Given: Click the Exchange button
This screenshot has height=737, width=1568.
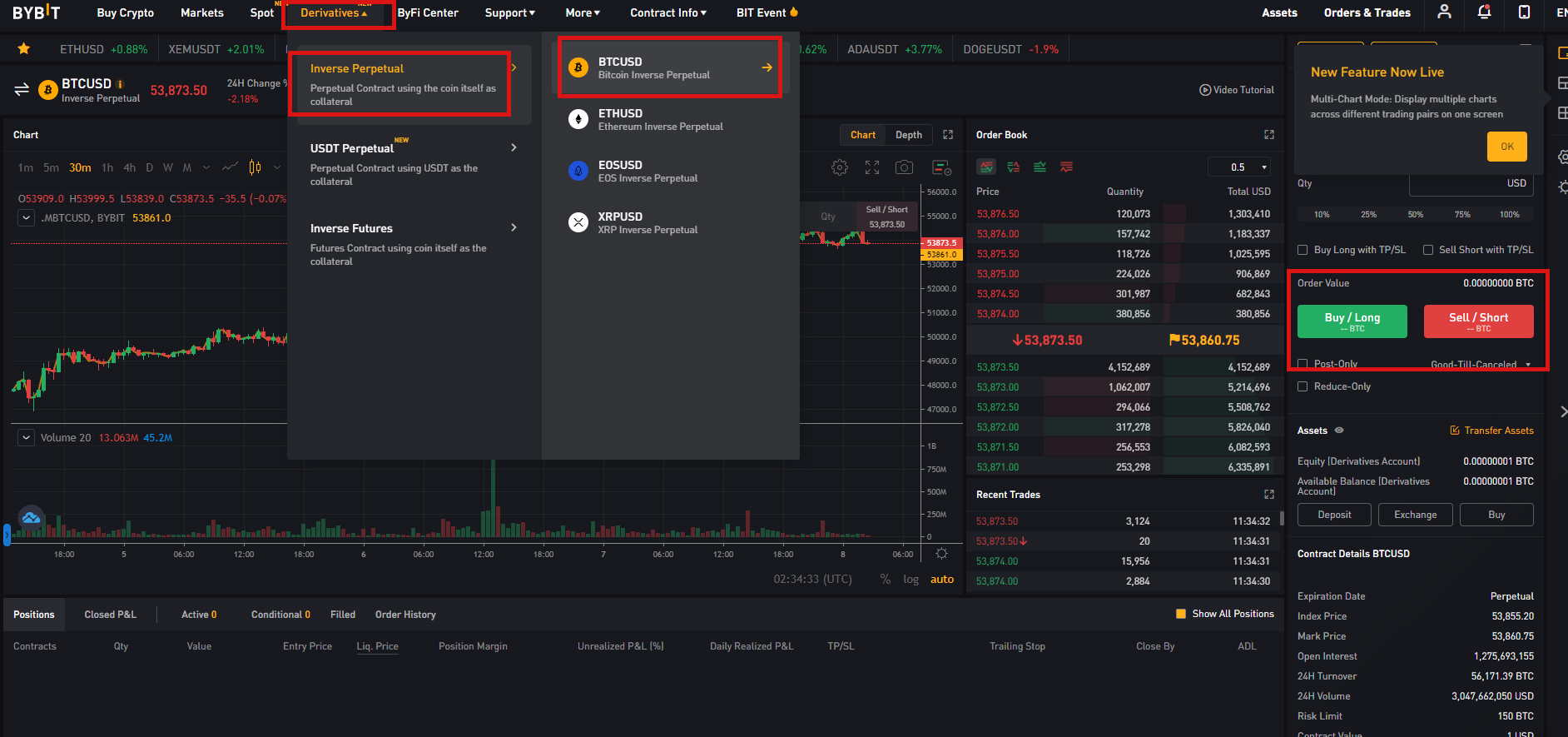Looking at the screenshot, I should 1416,515.
